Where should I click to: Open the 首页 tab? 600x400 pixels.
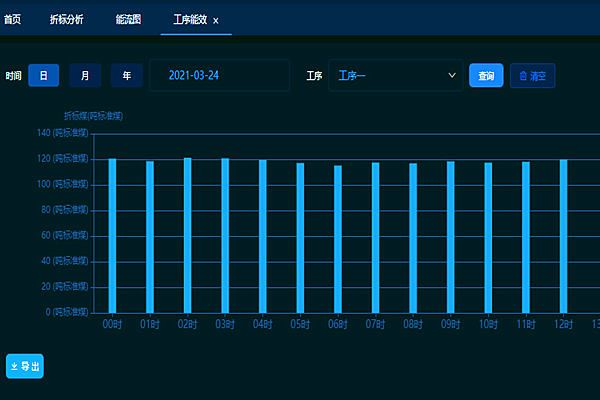tap(13, 19)
